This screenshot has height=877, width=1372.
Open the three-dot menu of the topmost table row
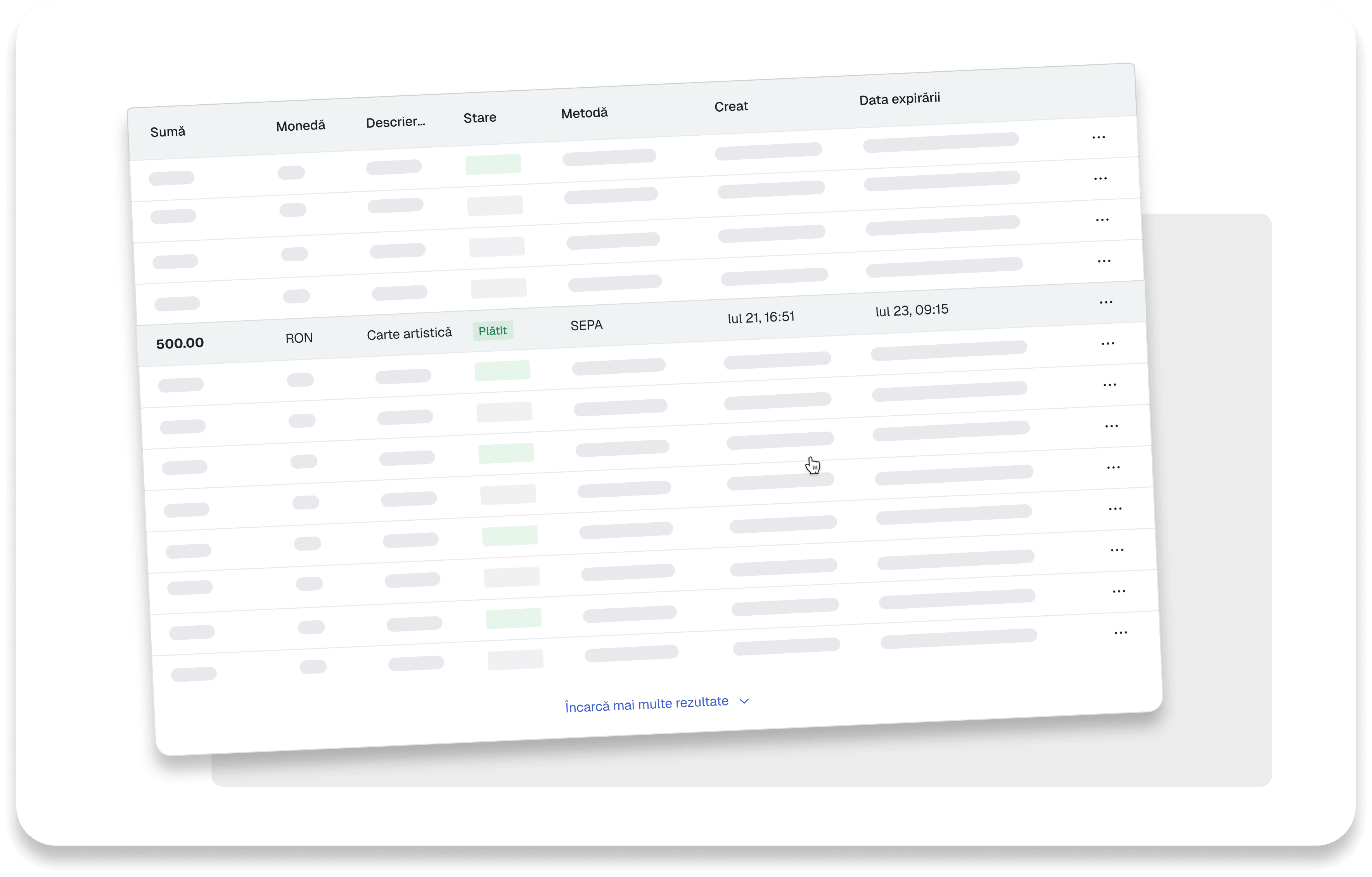point(1099,137)
